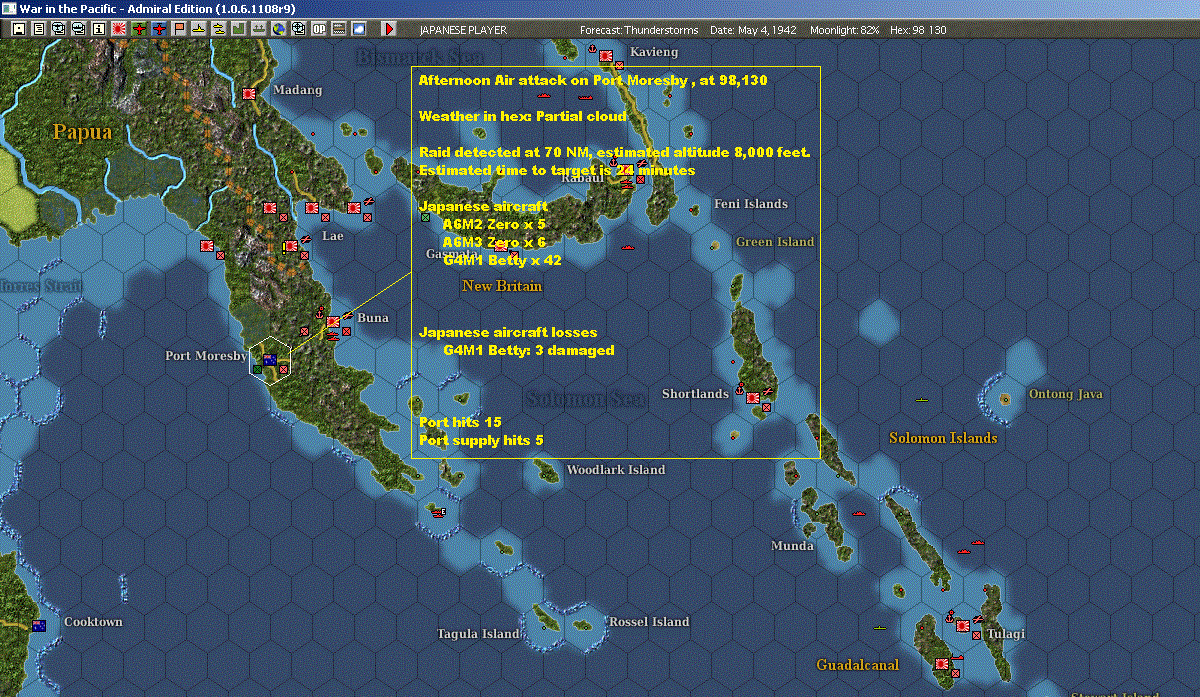
Task: Click the Hex: 98 130 status text
Action: 917,30
